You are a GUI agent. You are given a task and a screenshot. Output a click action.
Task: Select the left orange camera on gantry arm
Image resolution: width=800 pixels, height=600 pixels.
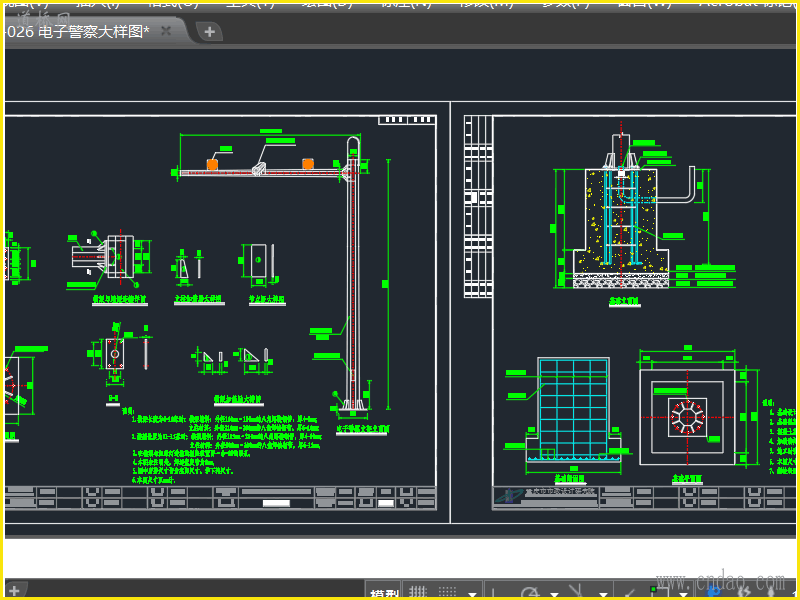tap(212, 163)
